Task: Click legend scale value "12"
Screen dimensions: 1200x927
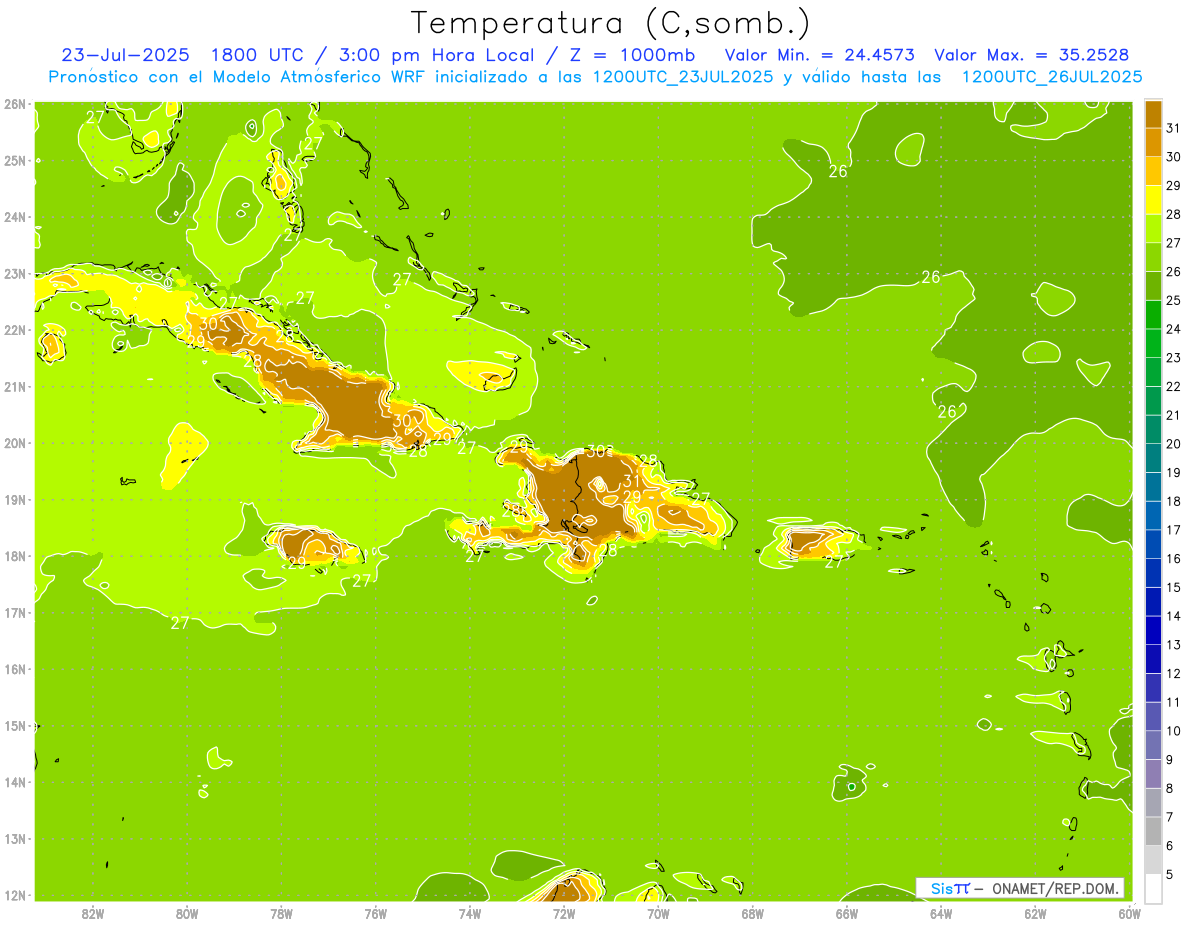Action: pos(1174,673)
